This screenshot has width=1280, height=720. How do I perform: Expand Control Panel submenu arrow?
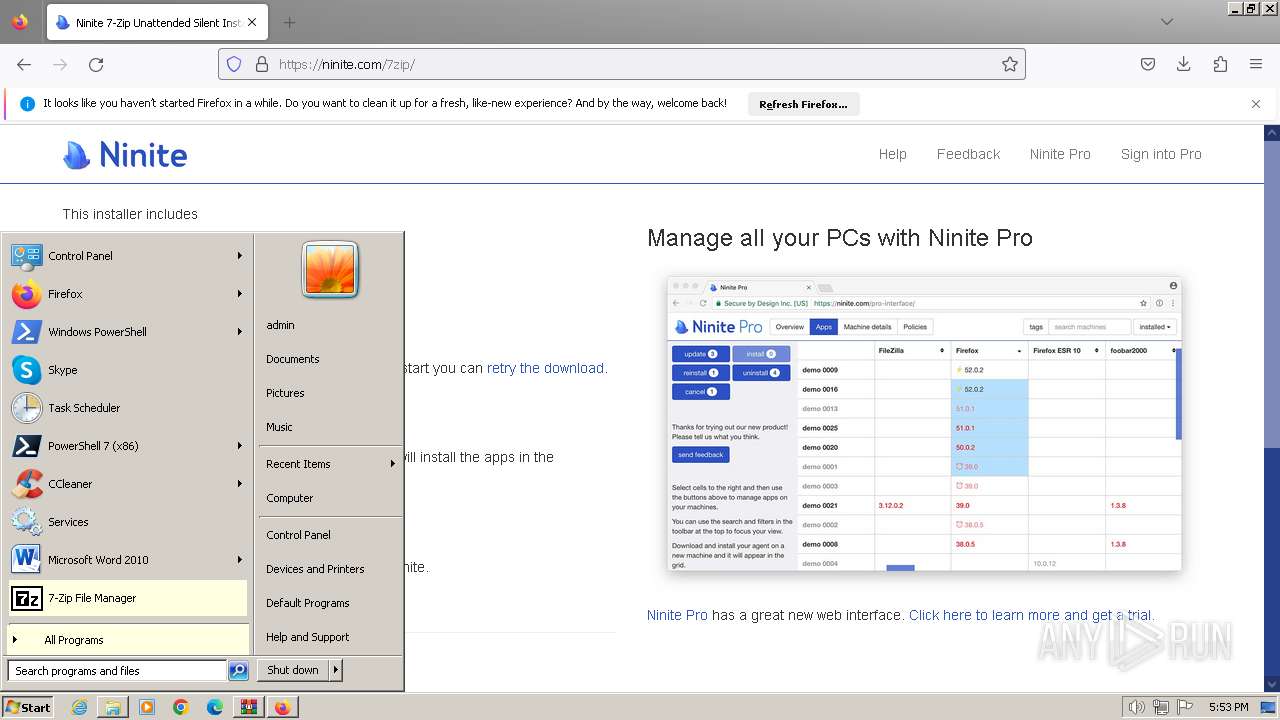(x=240, y=256)
